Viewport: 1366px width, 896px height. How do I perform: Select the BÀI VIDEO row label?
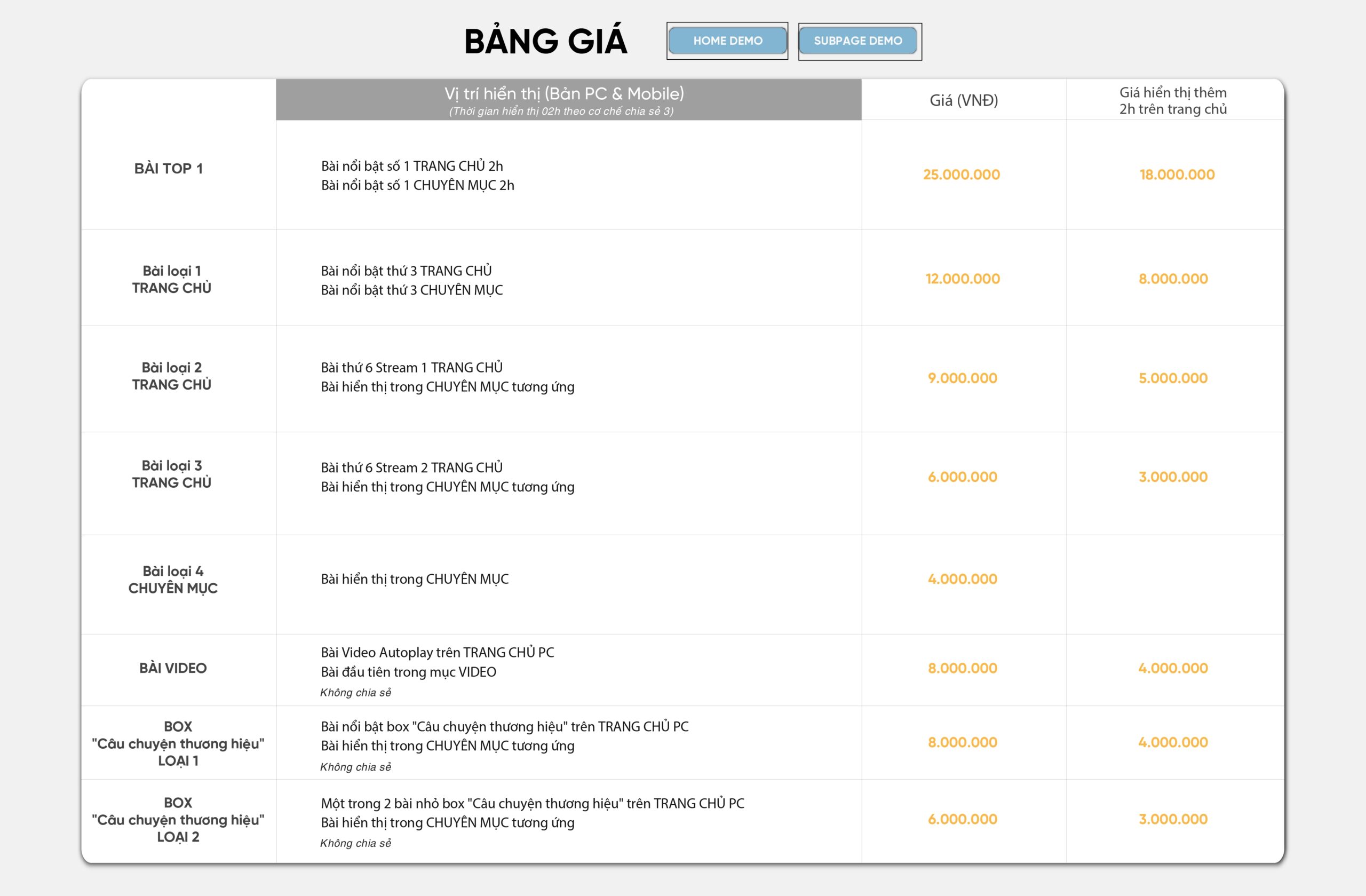click(173, 668)
